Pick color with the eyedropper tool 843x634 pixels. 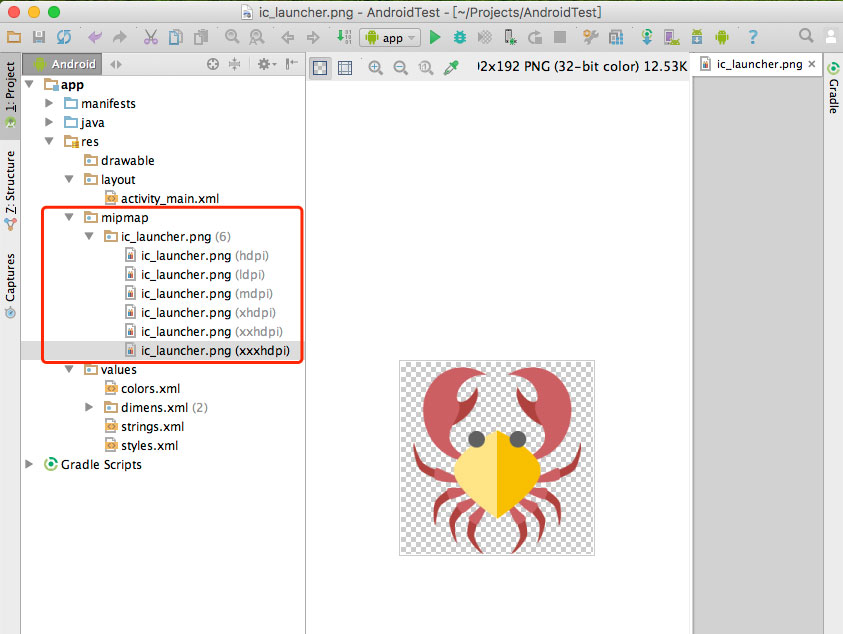[451, 68]
